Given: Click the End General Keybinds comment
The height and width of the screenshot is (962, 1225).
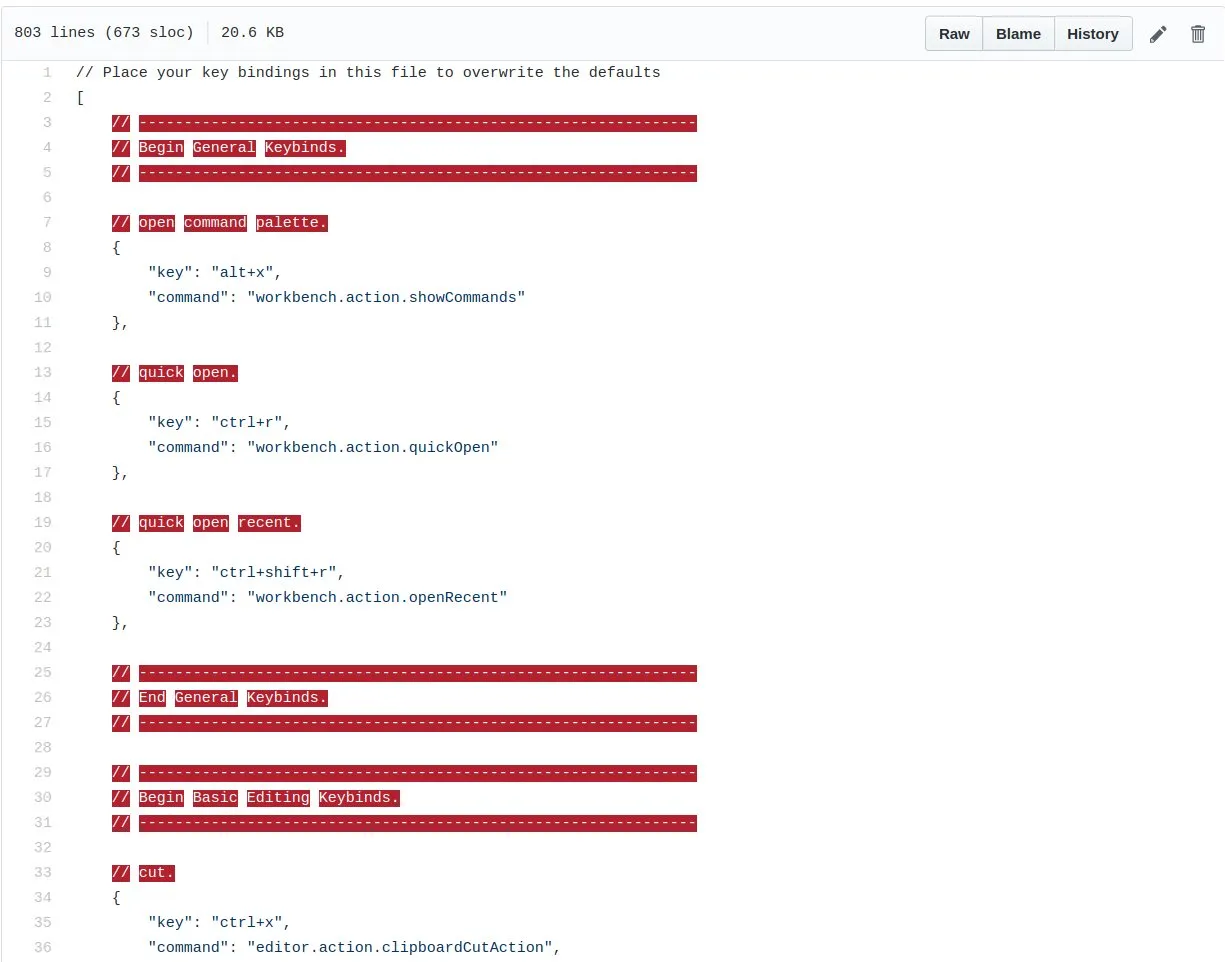Looking at the screenshot, I should pyautogui.click(x=220, y=698).
